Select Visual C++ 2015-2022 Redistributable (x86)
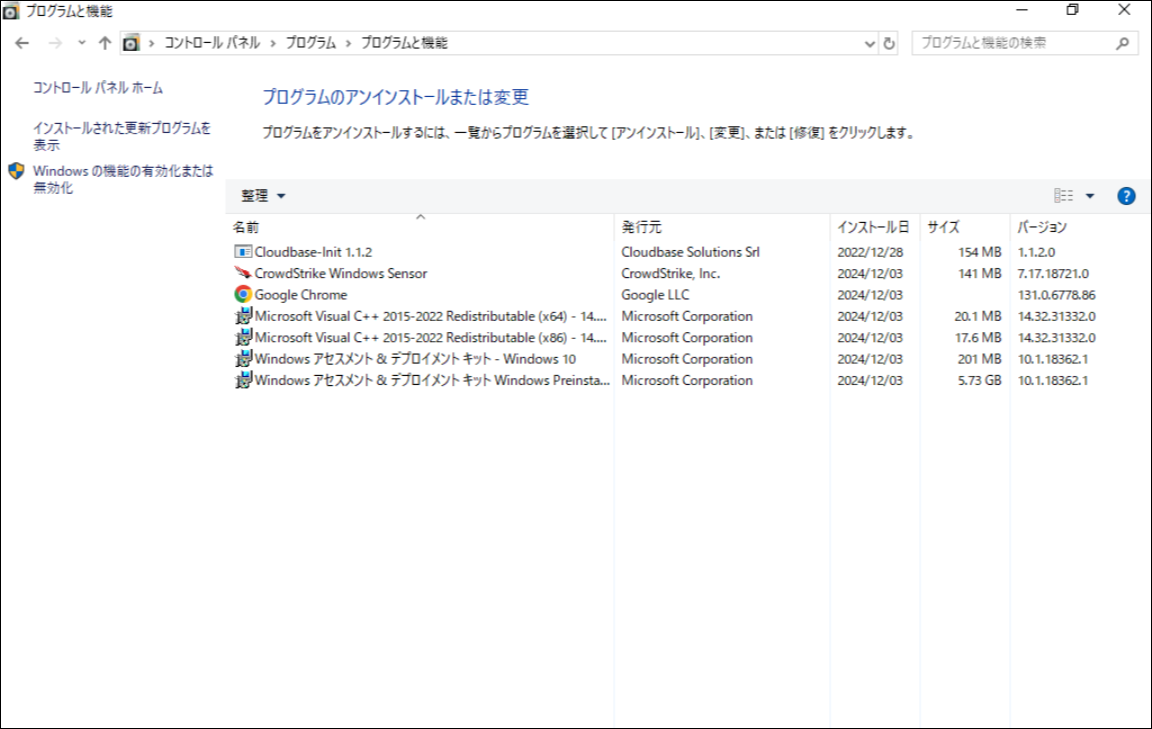1152x729 pixels. click(x=431, y=337)
